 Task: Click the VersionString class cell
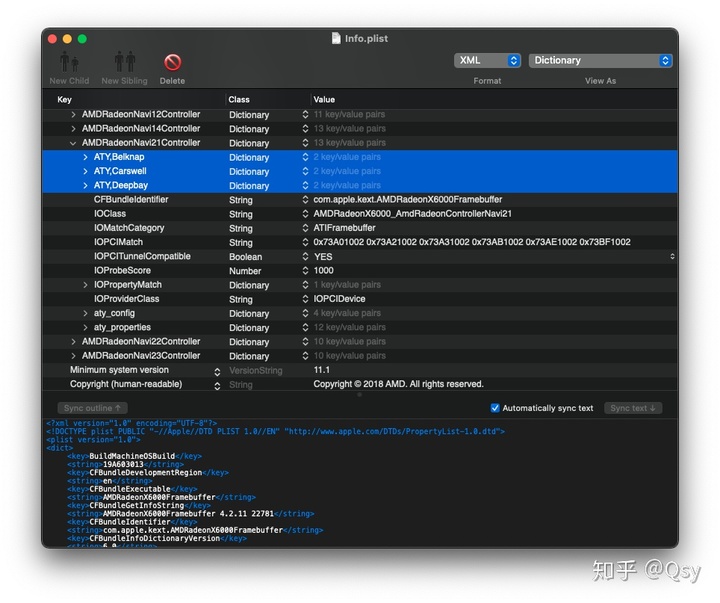(256, 371)
